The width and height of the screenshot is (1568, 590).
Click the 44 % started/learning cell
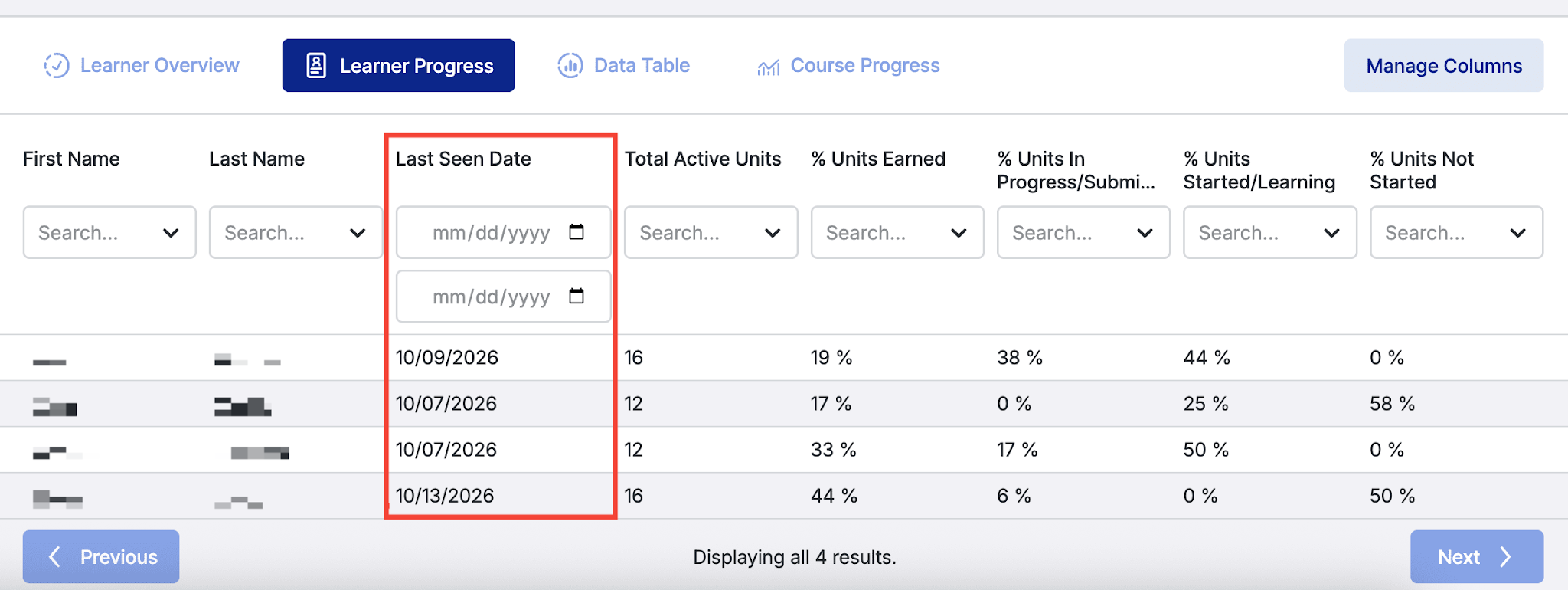click(1207, 358)
